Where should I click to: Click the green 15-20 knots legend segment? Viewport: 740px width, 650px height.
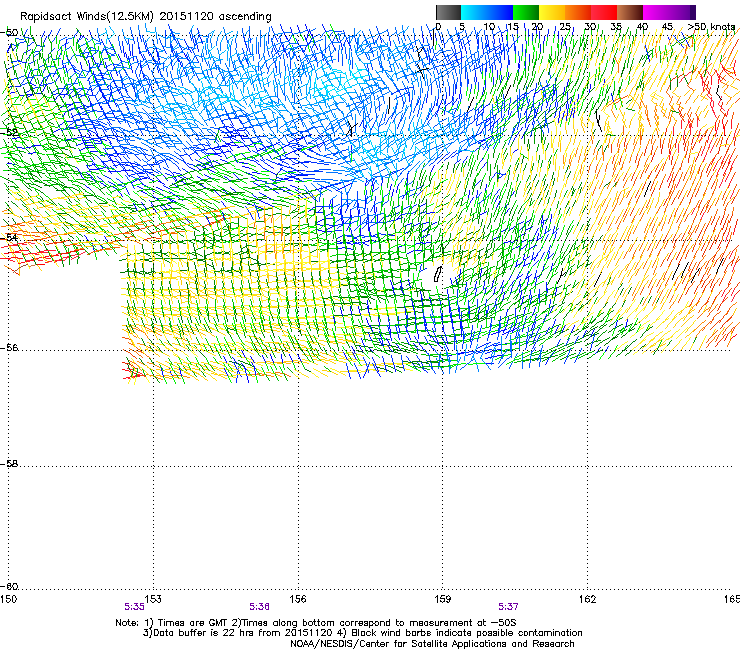(526, 12)
